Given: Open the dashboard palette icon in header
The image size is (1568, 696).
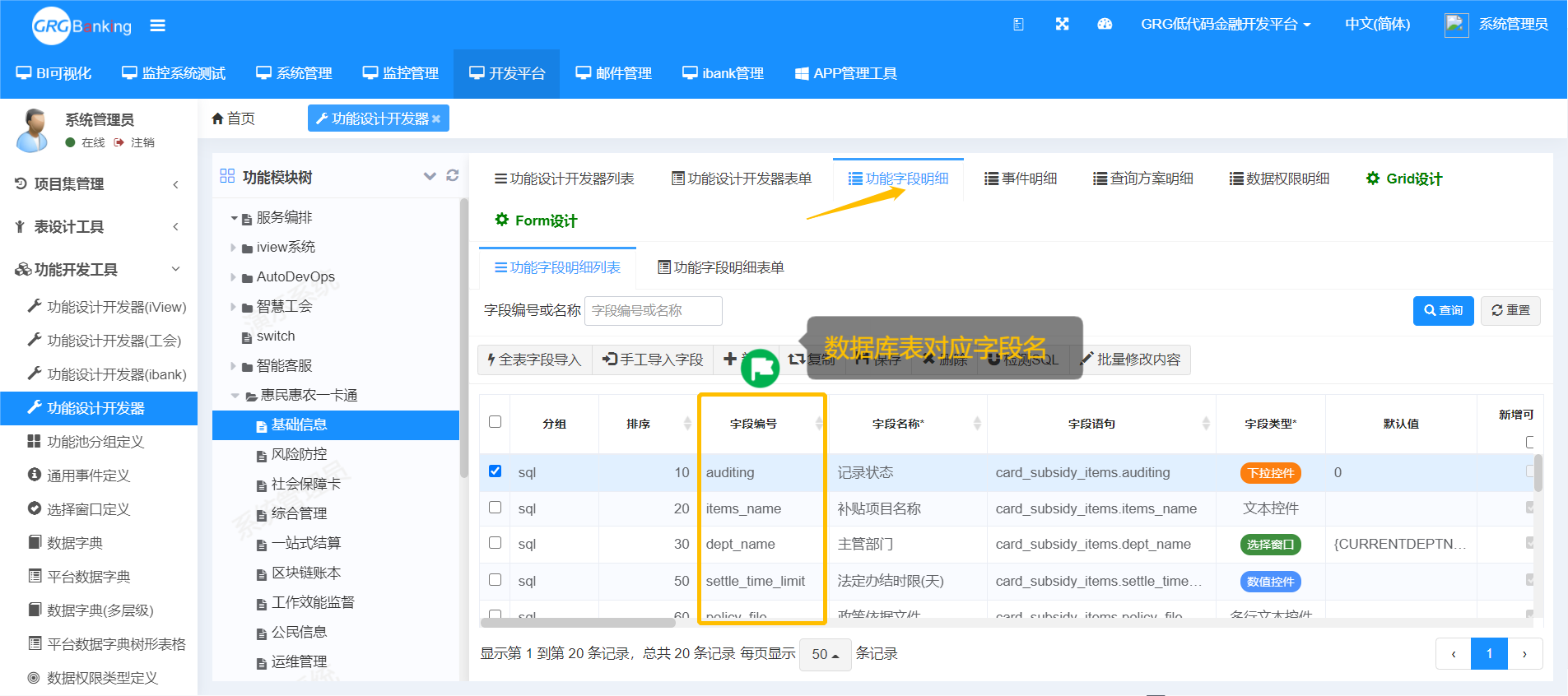Looking at the screenshot, I should 1105,24.
